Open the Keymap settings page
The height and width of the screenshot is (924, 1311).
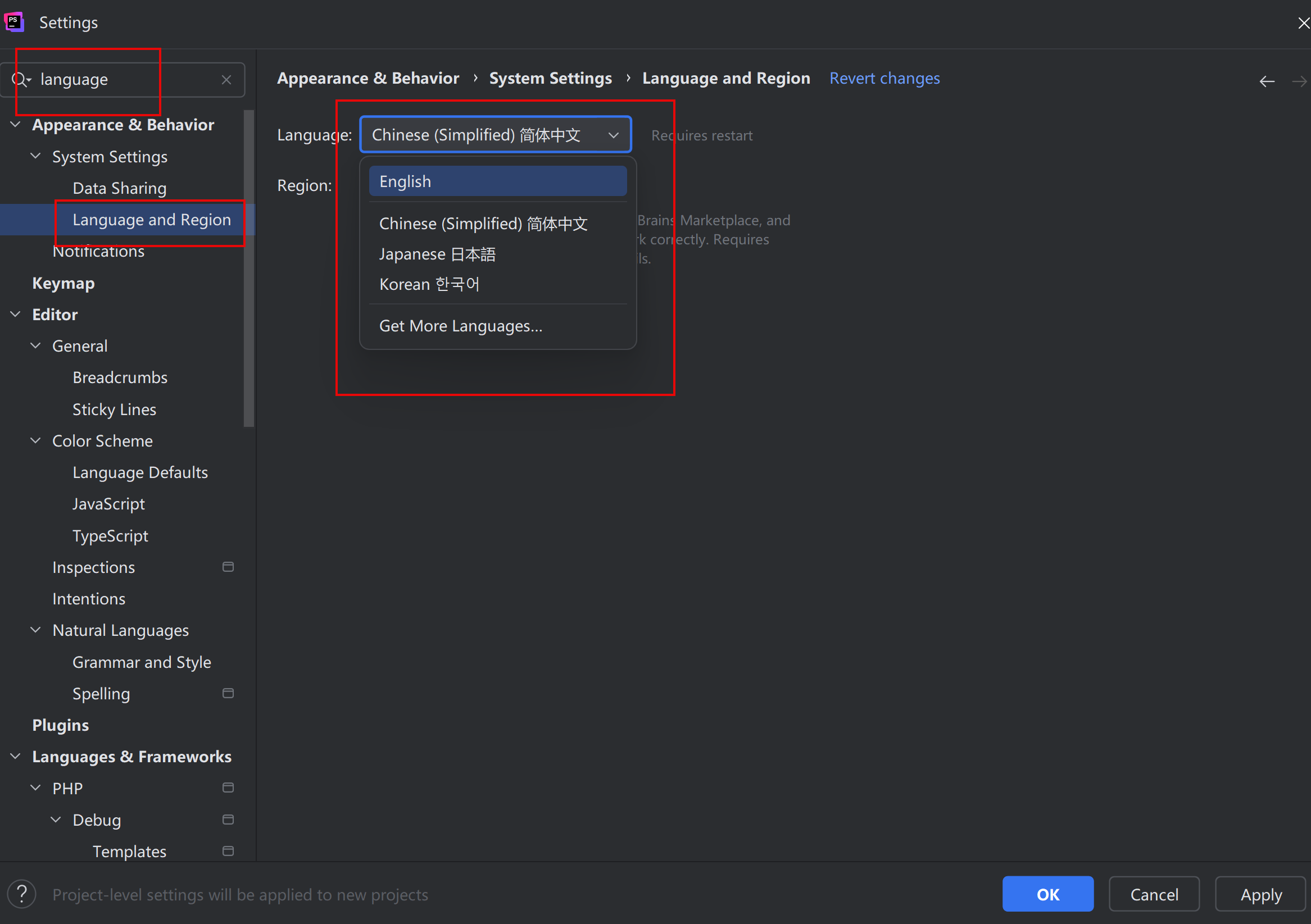(x=63, y=283)
